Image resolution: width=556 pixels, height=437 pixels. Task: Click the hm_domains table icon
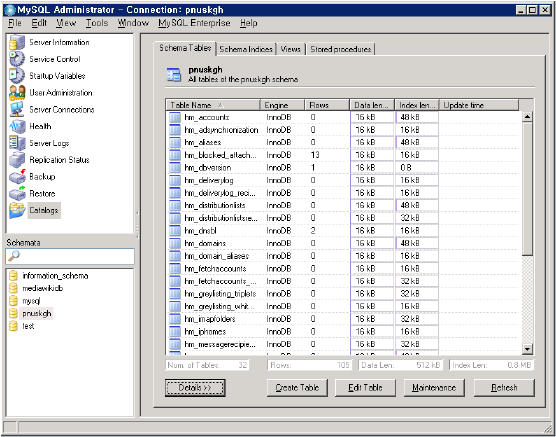[x=175, y=243]
